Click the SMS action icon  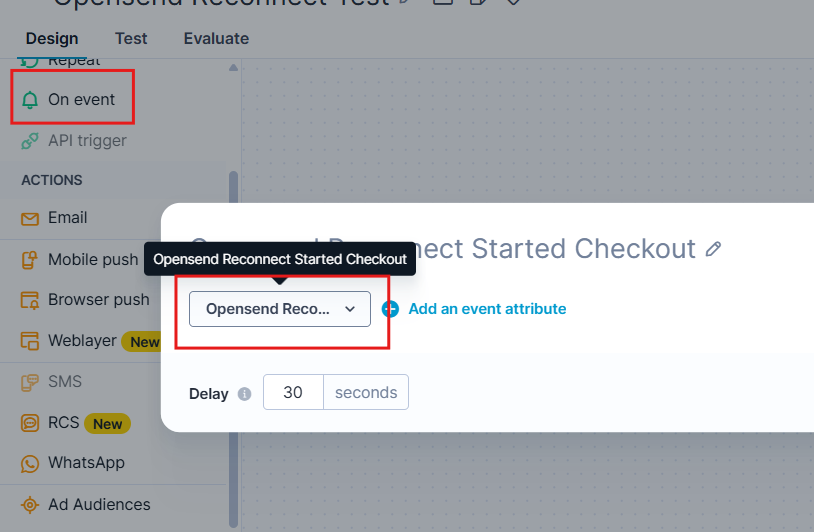coord(30,382)
